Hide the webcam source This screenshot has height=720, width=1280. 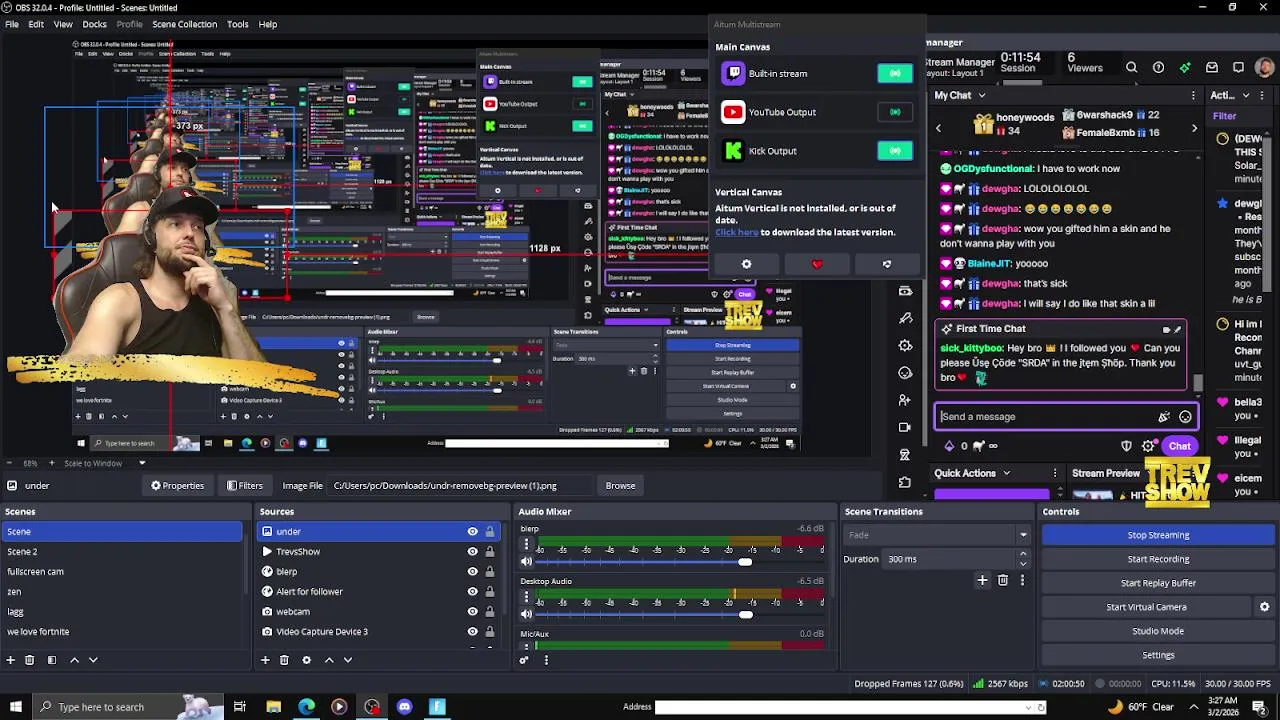pos(472,612)
